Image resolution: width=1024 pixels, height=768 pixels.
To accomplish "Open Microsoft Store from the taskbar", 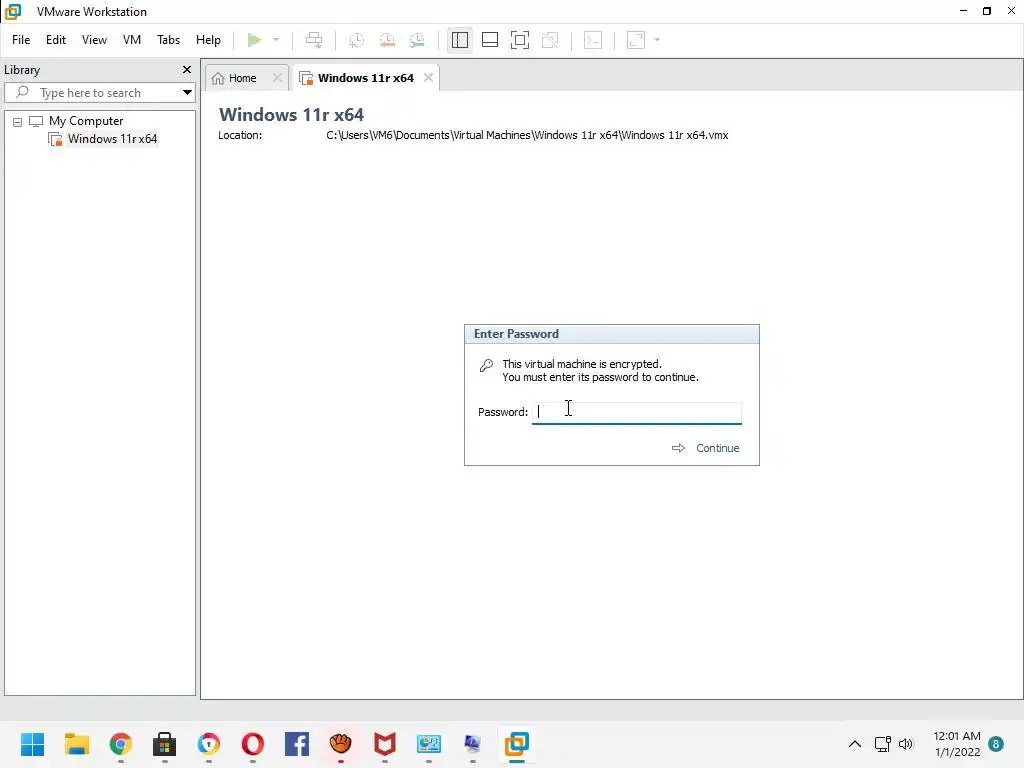I will point(165,744).
